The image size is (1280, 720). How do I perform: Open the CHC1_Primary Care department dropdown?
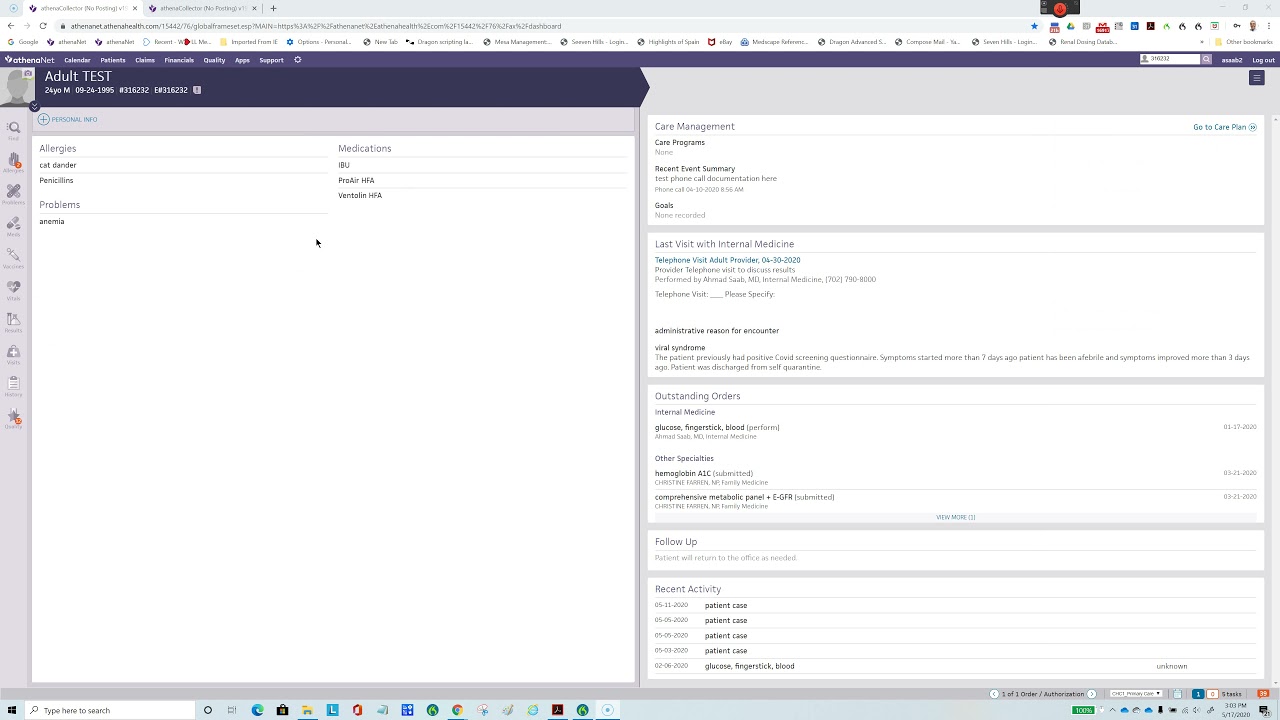point(1135,694)
